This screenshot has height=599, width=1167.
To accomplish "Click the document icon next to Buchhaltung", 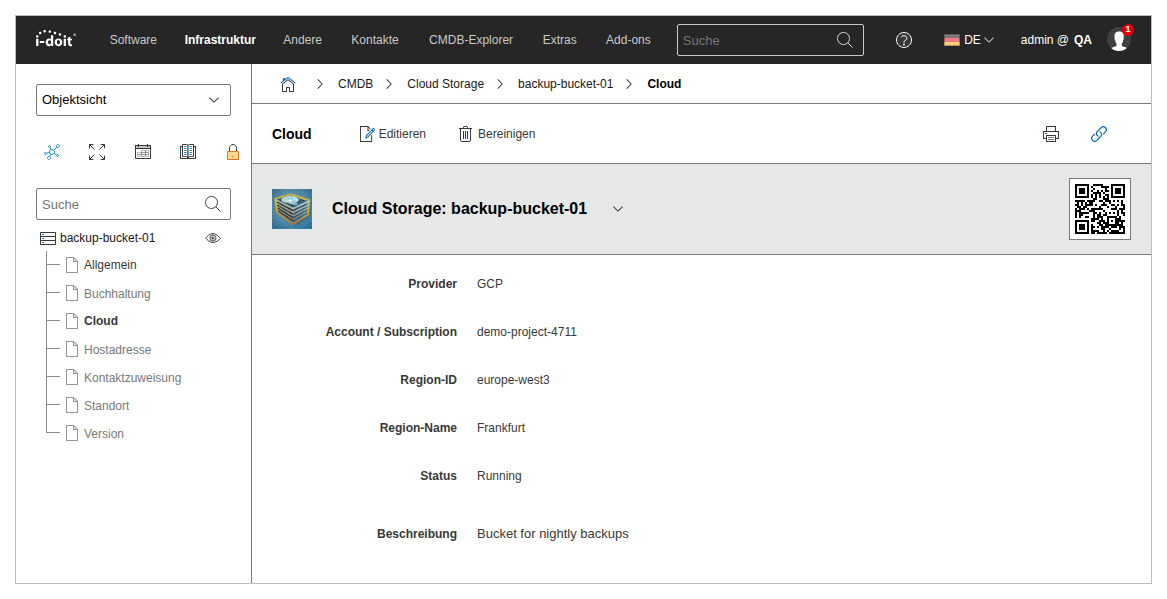I will 72,293.
